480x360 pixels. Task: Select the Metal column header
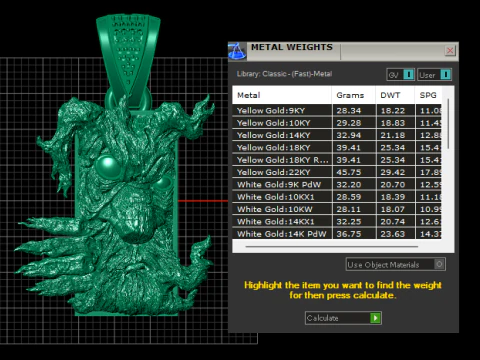tap(282, 95)
